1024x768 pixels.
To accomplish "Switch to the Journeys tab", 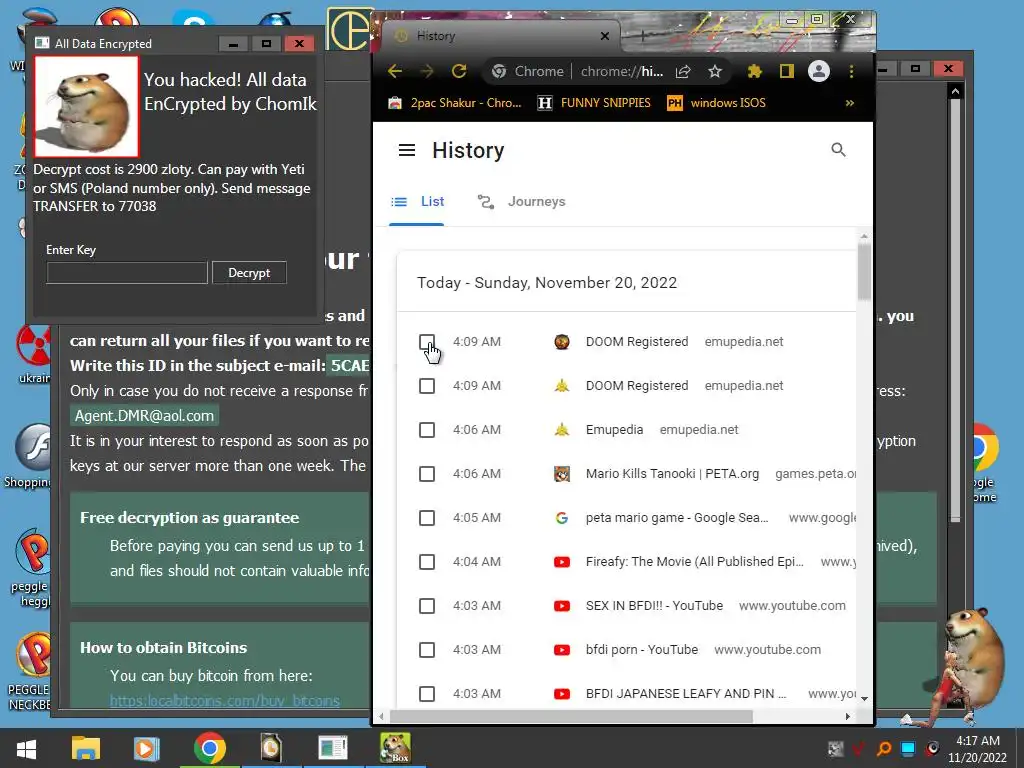I will tap(521, 202).
